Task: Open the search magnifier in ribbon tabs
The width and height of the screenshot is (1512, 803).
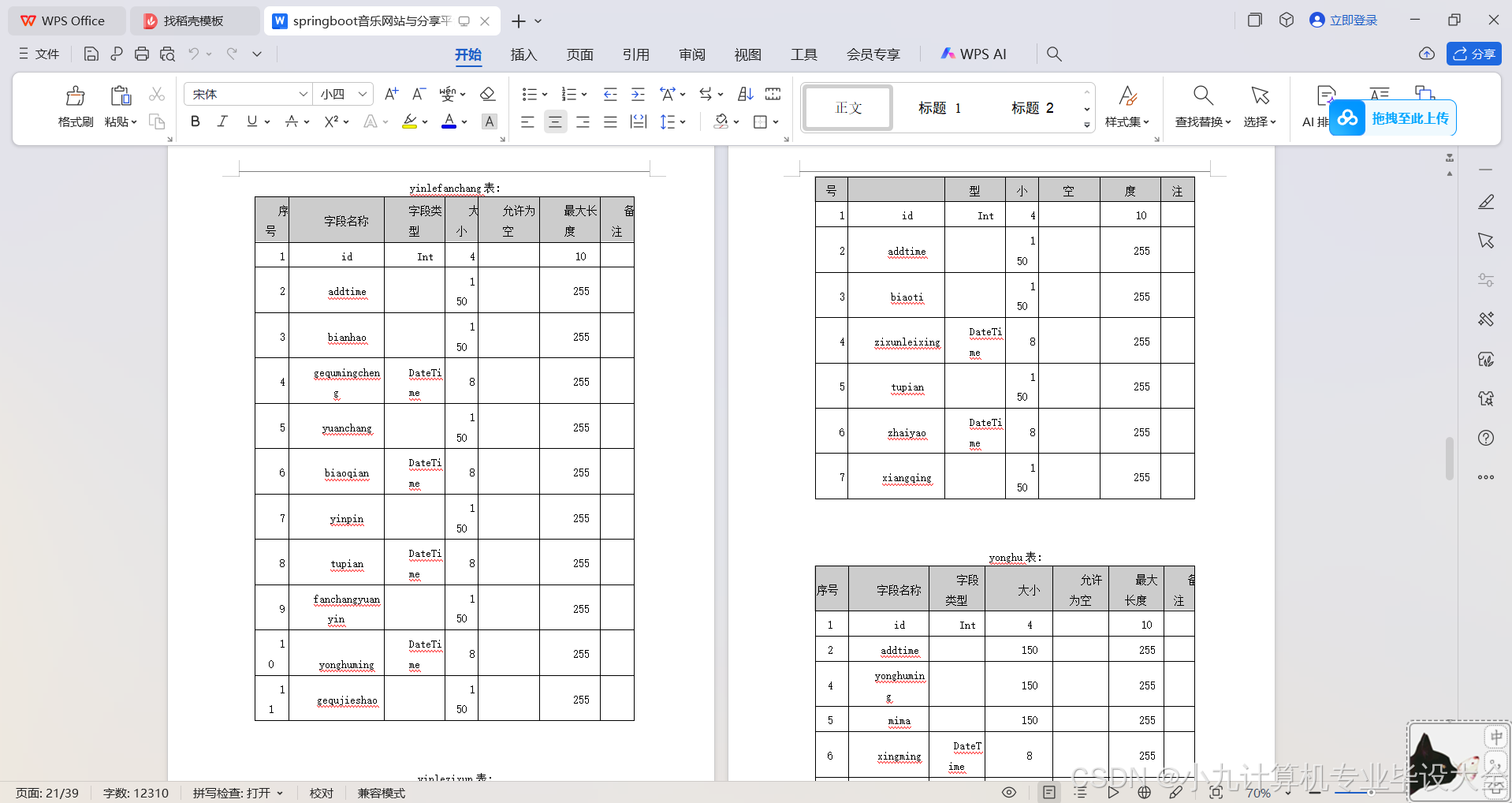Action: 1054,54
